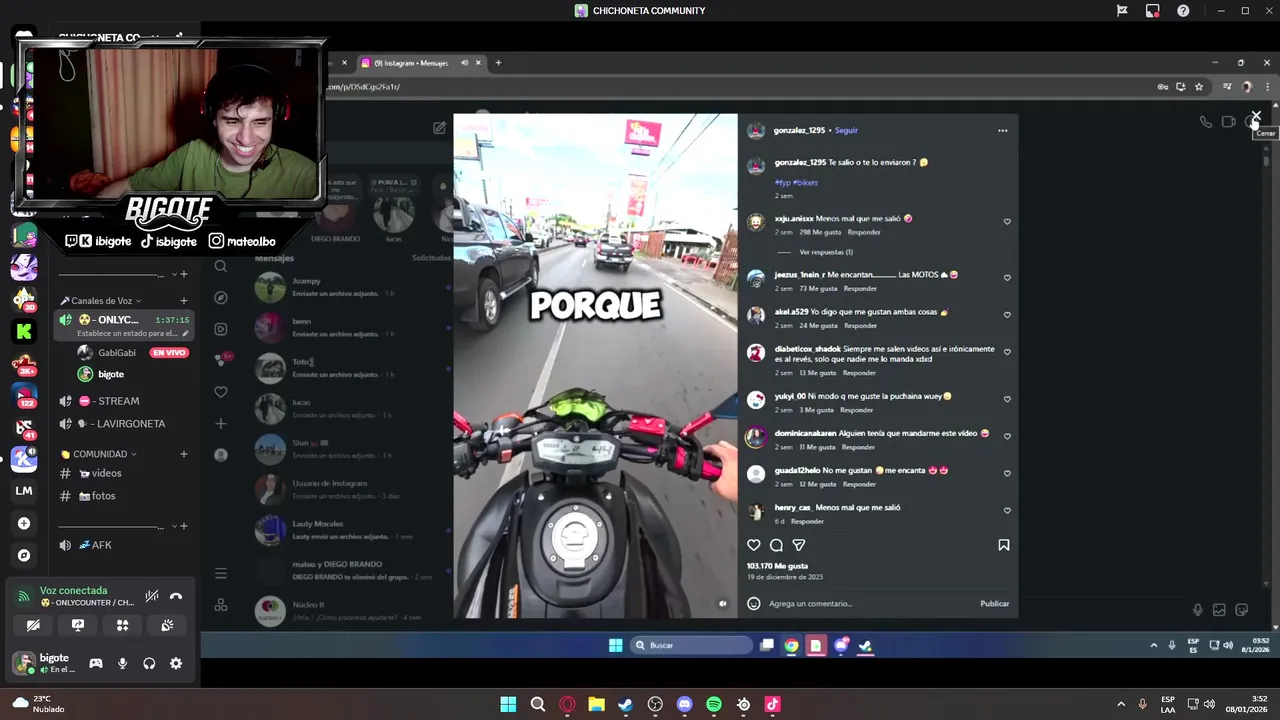Screen dimensions: 1280x720
Task: Like the jeezus_1nein_r comment heart
Action: [x=1007, y=278]
